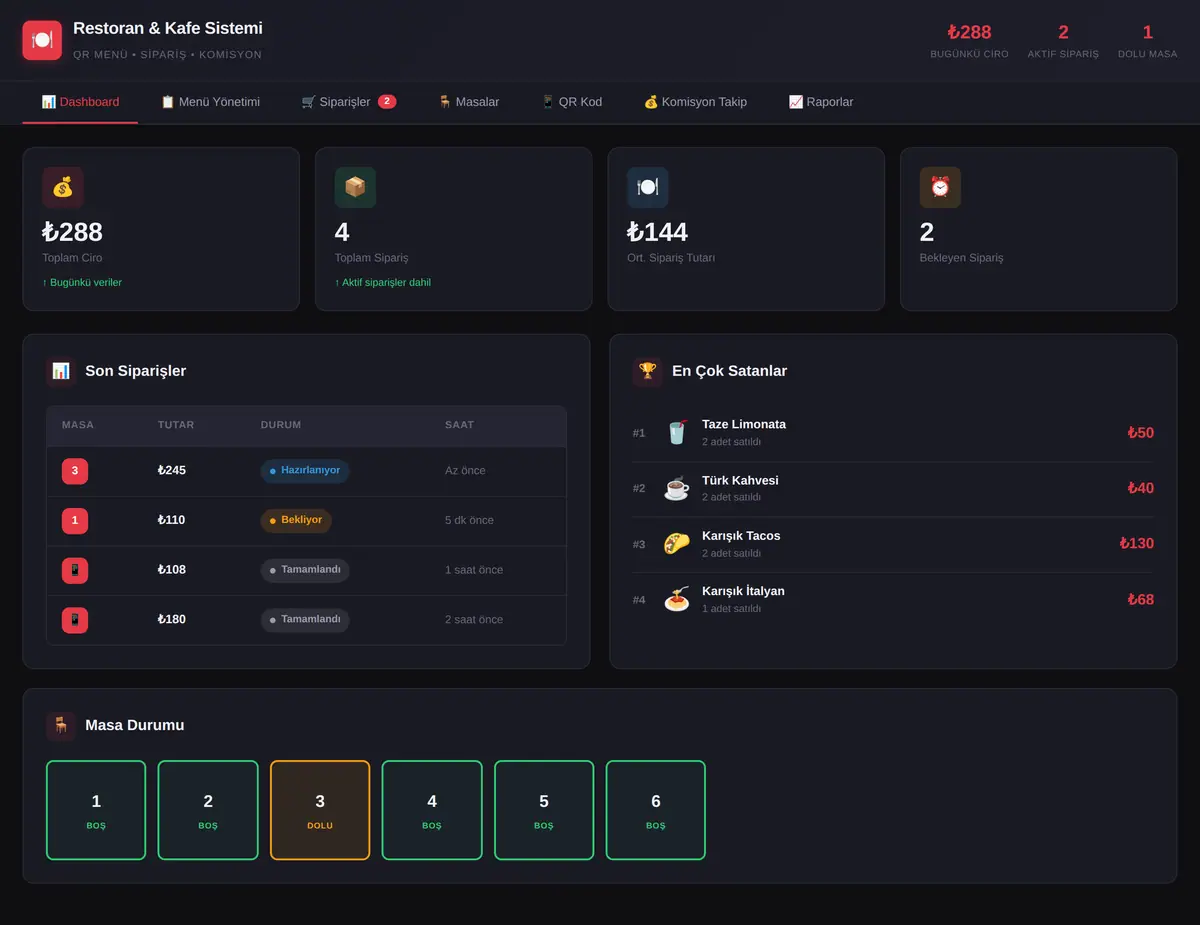Click the alarm clock icon on Bekleyen Sipariş

[x=940, y=187]
